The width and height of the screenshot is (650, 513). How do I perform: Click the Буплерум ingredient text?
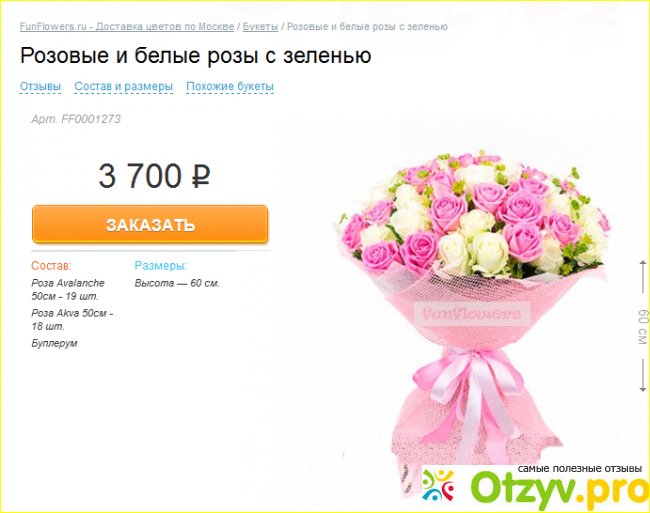tap(54, 344)
